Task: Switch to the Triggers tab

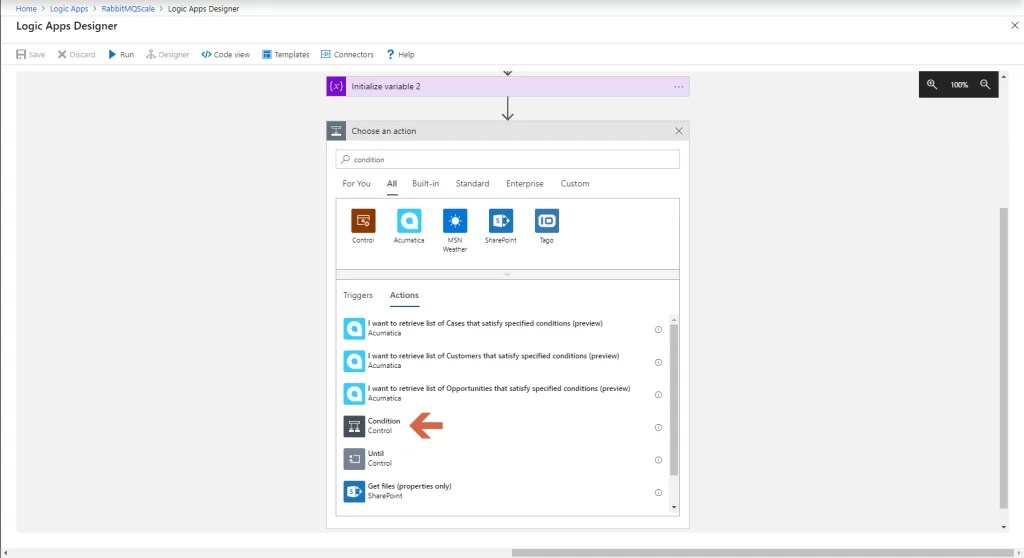Action: click(x=358, y=295)
